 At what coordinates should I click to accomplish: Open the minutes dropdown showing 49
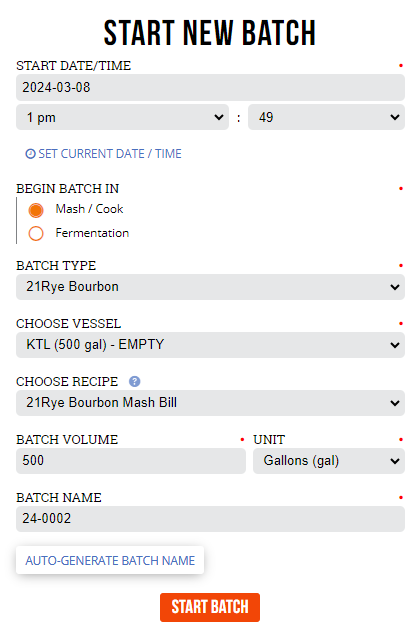pos(326,117)
